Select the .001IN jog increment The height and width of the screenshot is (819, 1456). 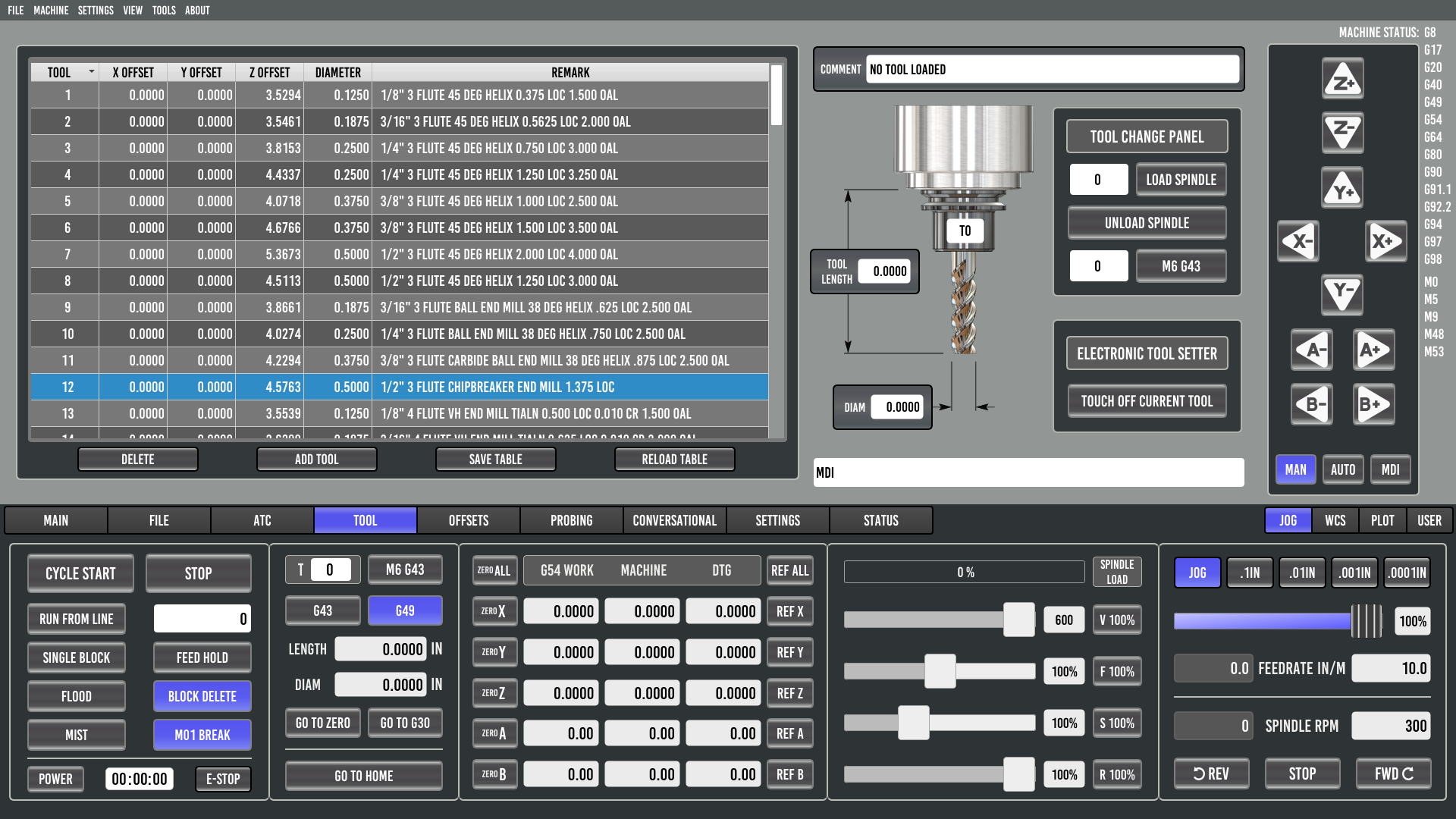pos(1354,573)
